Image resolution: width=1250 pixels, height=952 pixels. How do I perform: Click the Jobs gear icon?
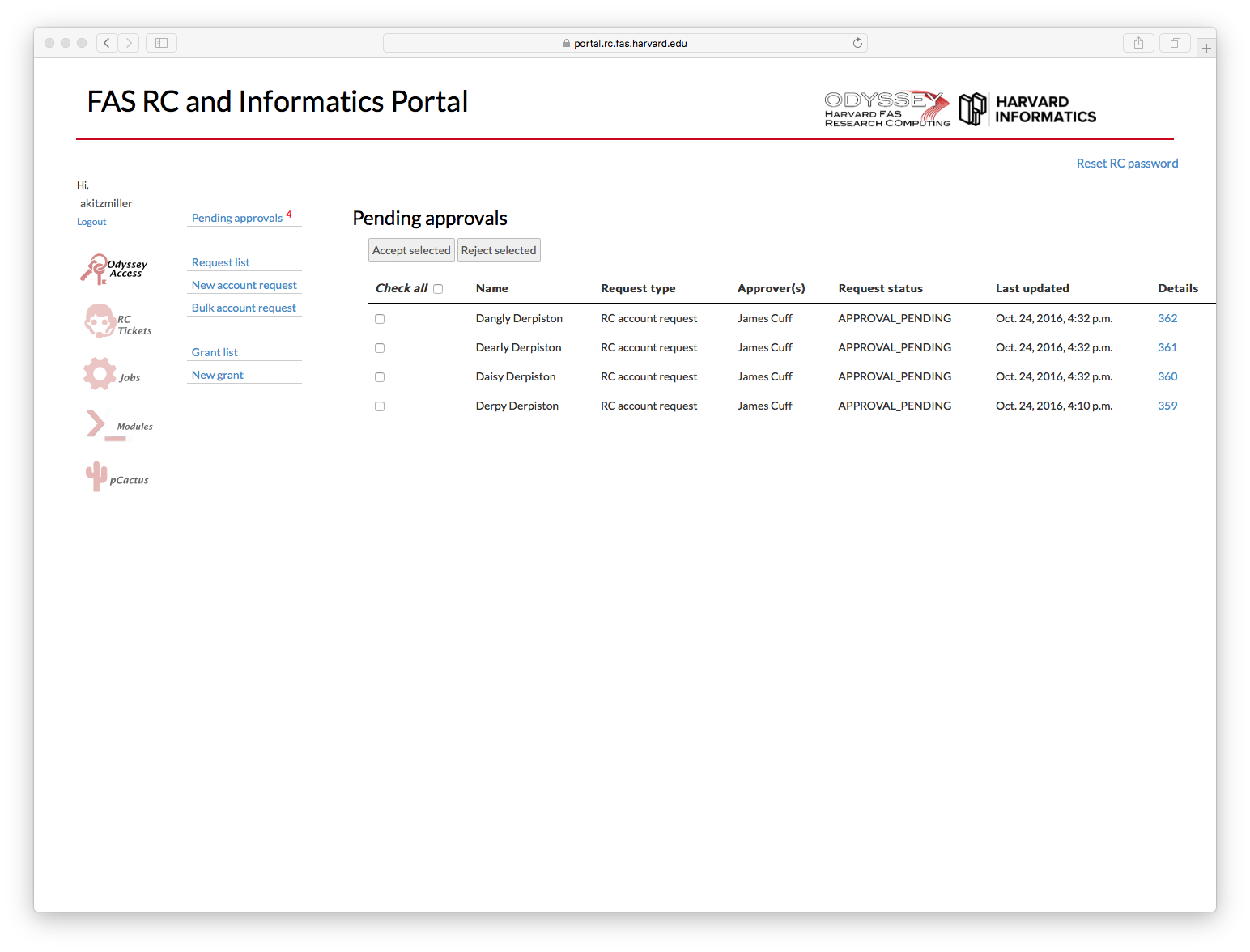point(100,374)
